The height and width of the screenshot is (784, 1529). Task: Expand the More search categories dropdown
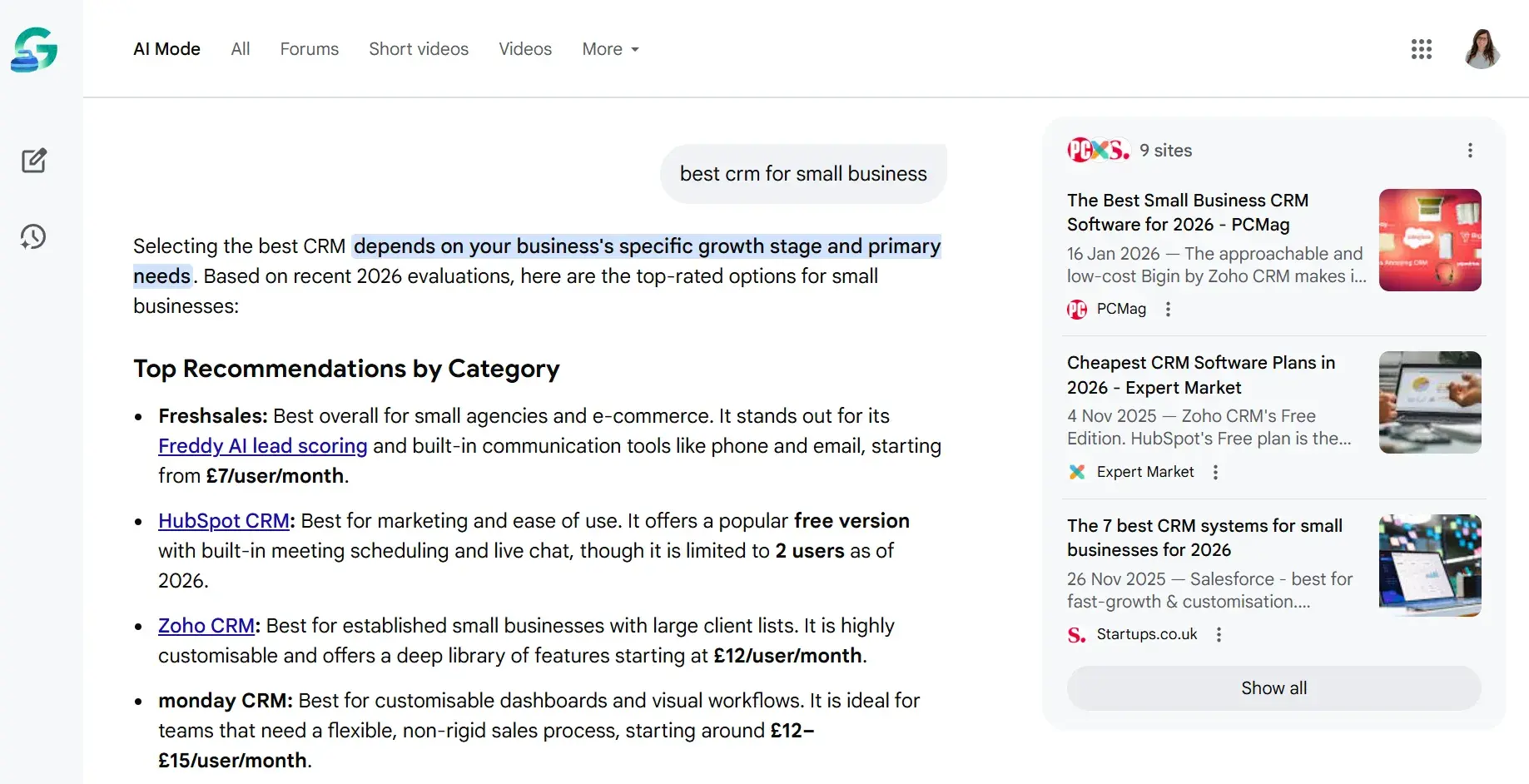coord(610,49)
